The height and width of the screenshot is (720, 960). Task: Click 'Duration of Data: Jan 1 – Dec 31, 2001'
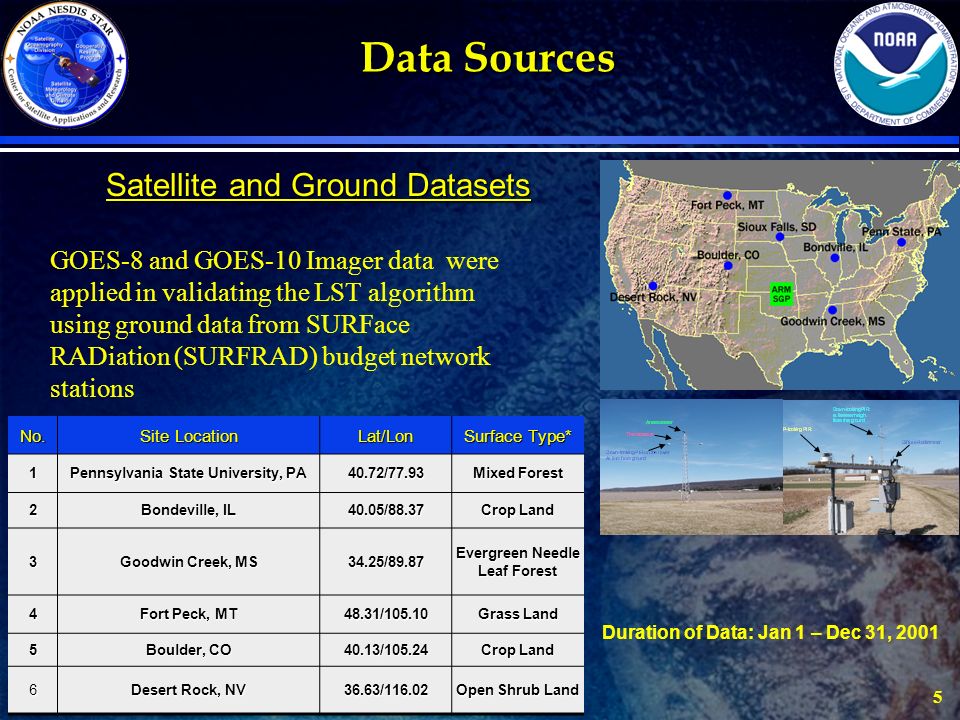(x=770, y=632)
